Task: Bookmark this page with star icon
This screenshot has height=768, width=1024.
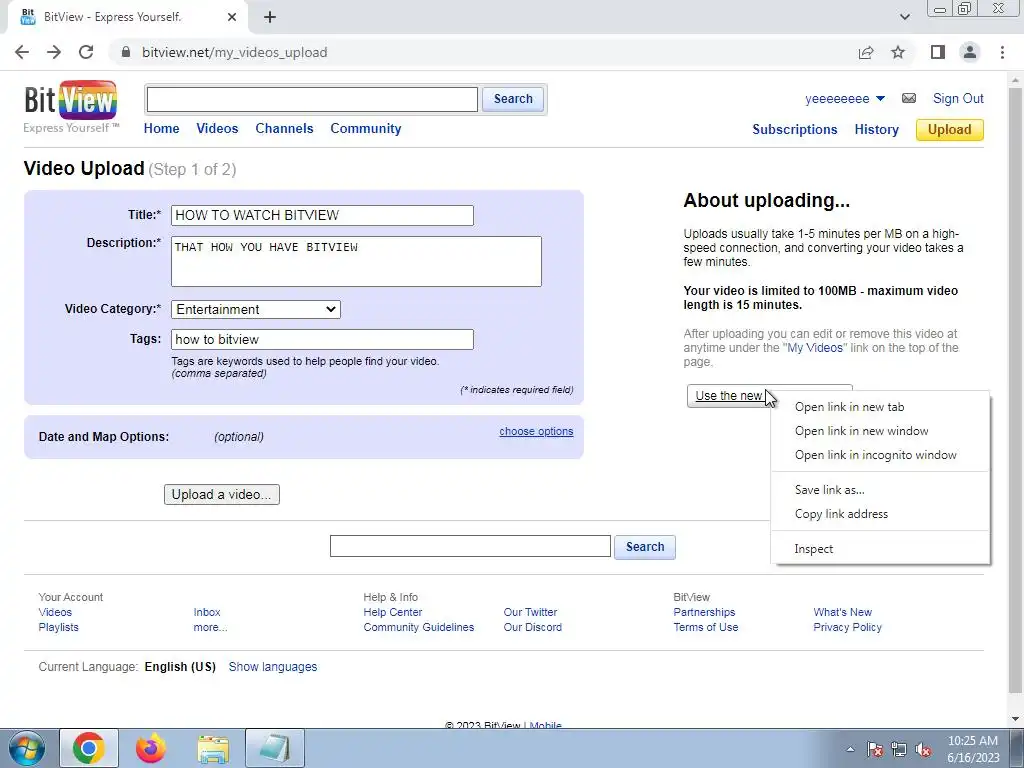Action: (x=898, y=52)
